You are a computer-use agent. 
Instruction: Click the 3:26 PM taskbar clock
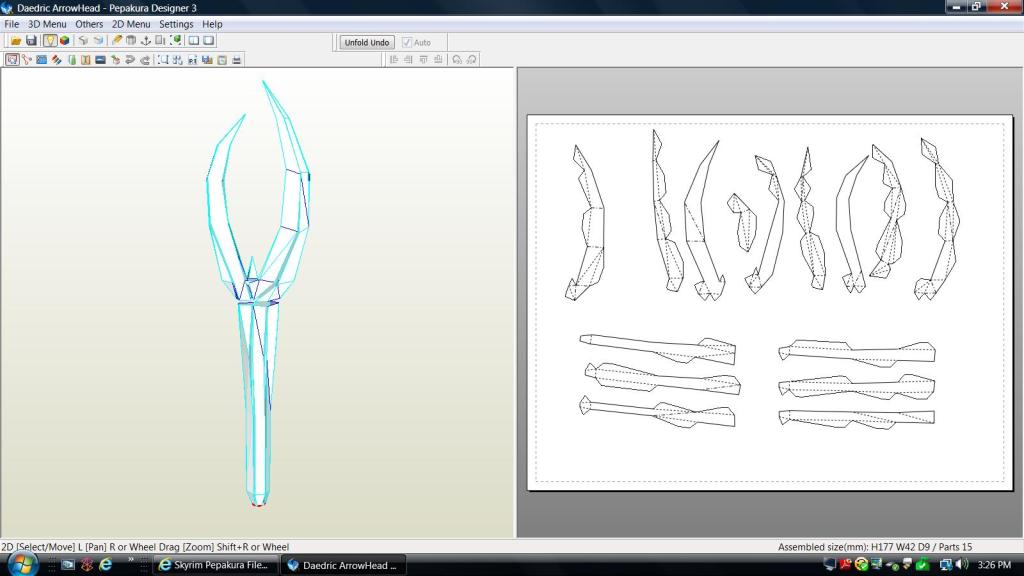click(994, 564)
